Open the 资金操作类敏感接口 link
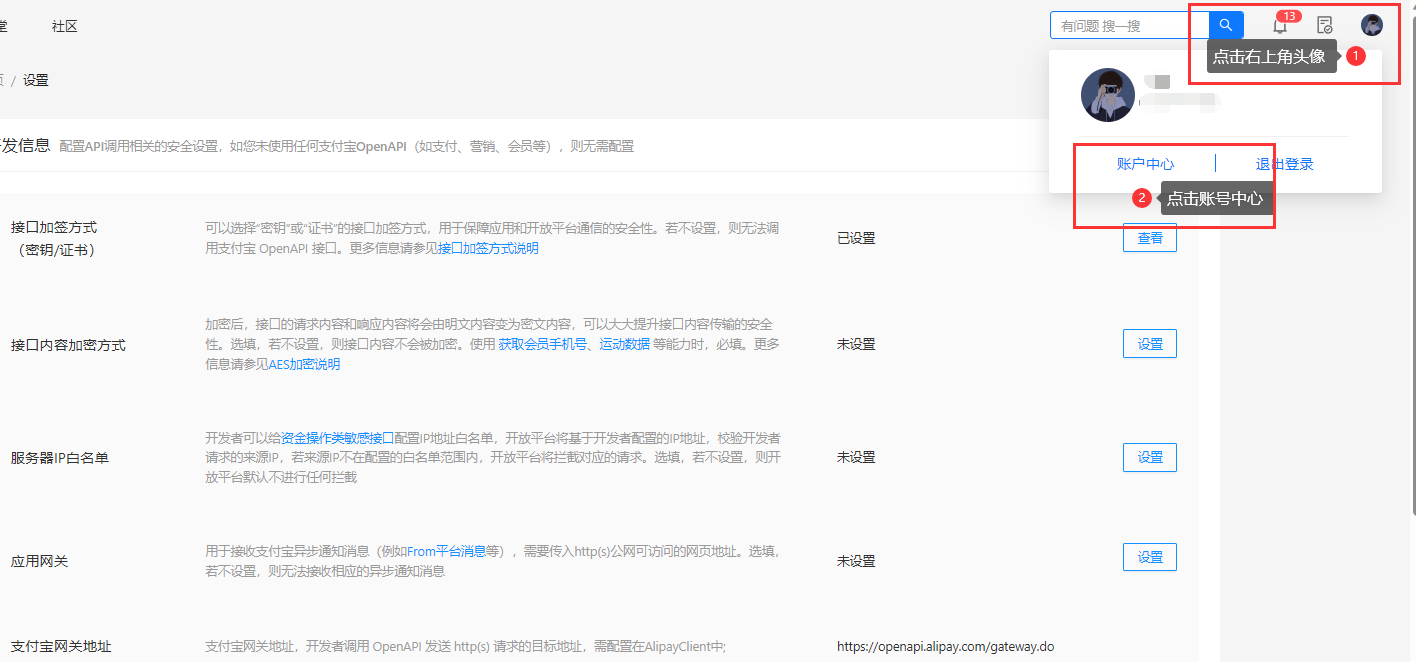 (337, 438)
